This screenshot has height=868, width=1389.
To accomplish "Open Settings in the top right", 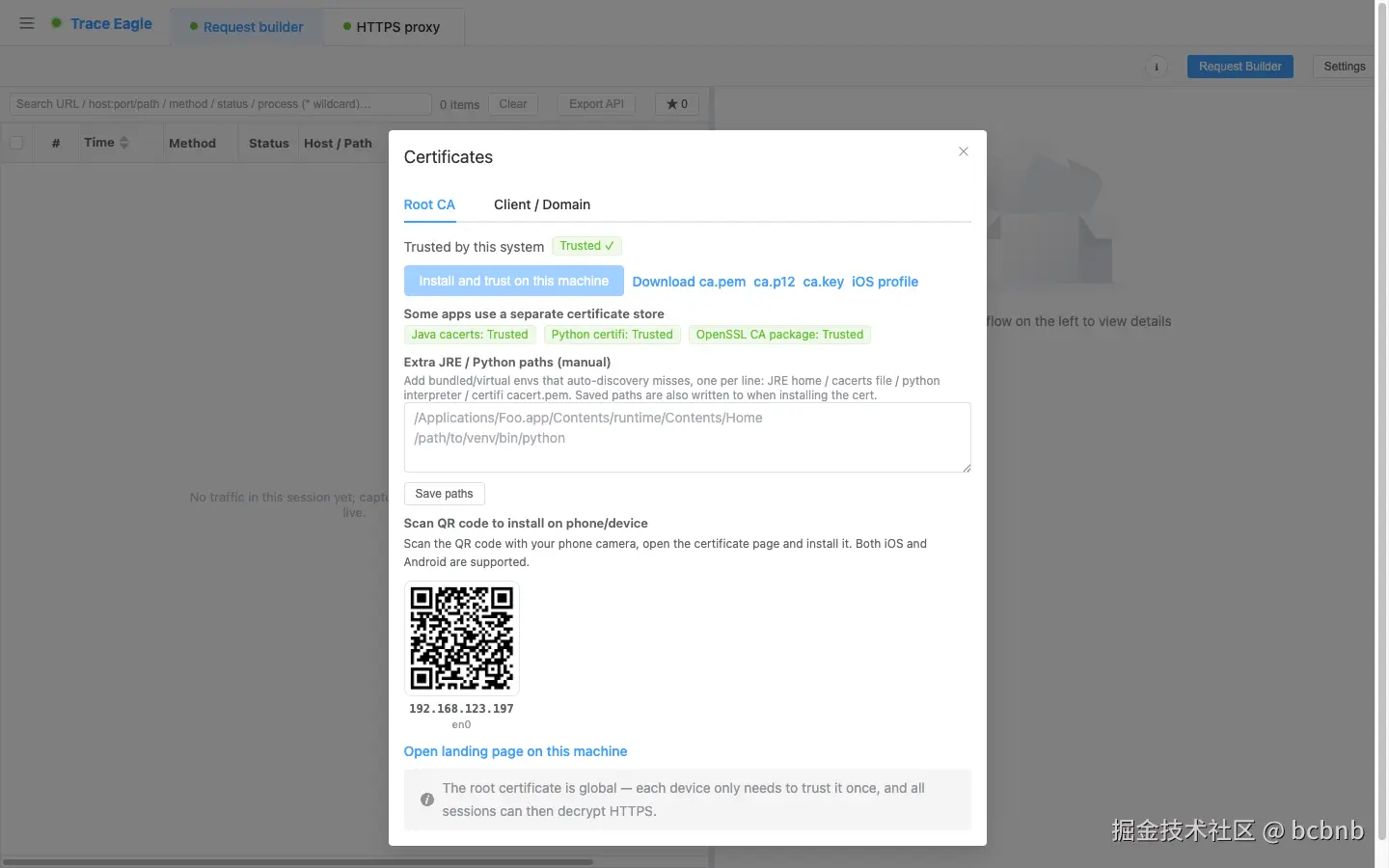I will tap(1344, 67).
